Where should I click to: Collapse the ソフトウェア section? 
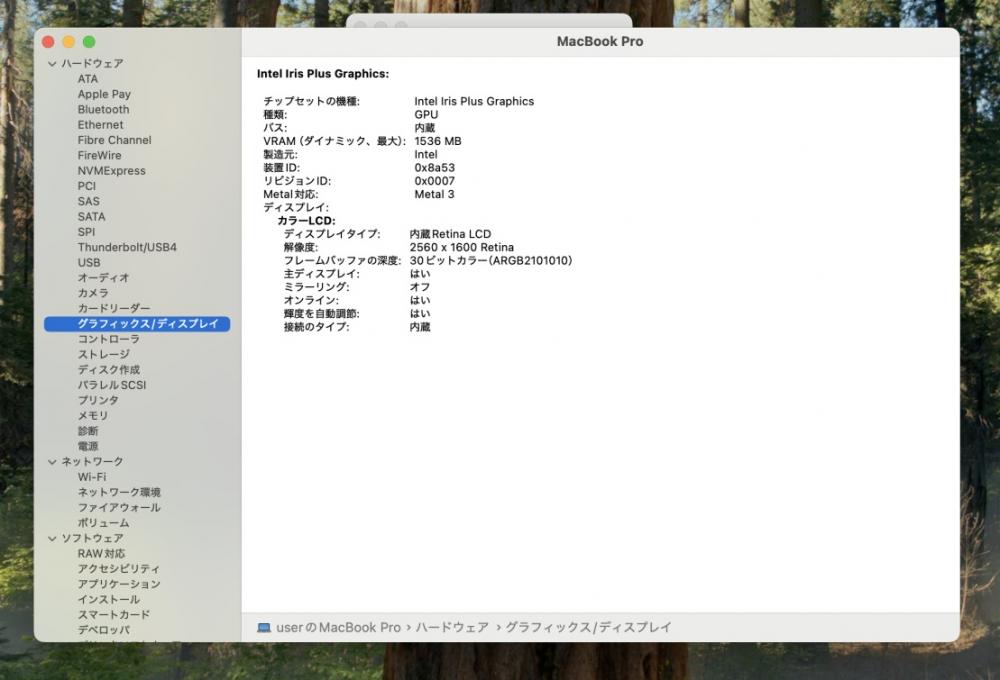coord(52,538)
